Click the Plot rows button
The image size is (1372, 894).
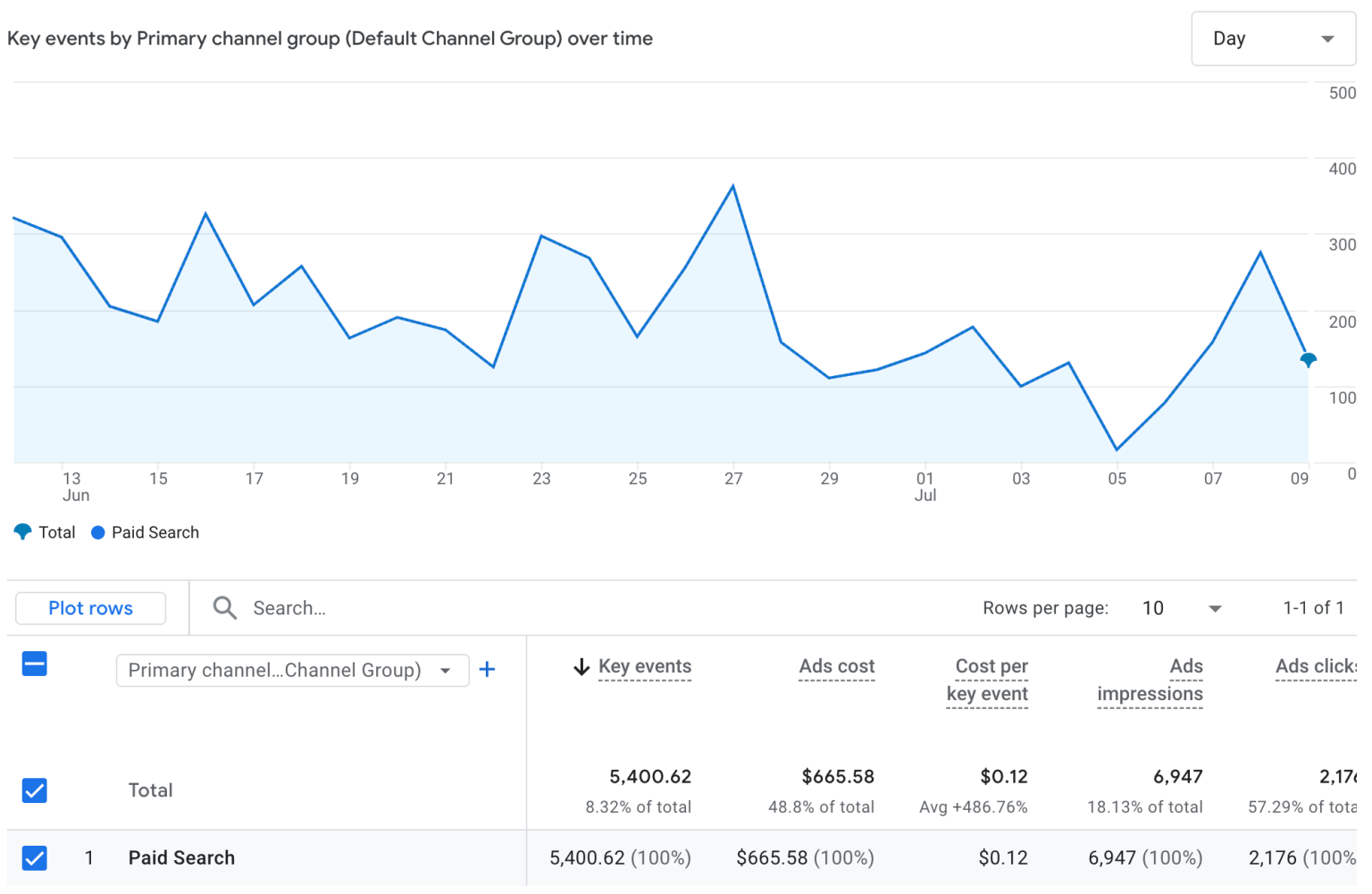coord(90,607)
